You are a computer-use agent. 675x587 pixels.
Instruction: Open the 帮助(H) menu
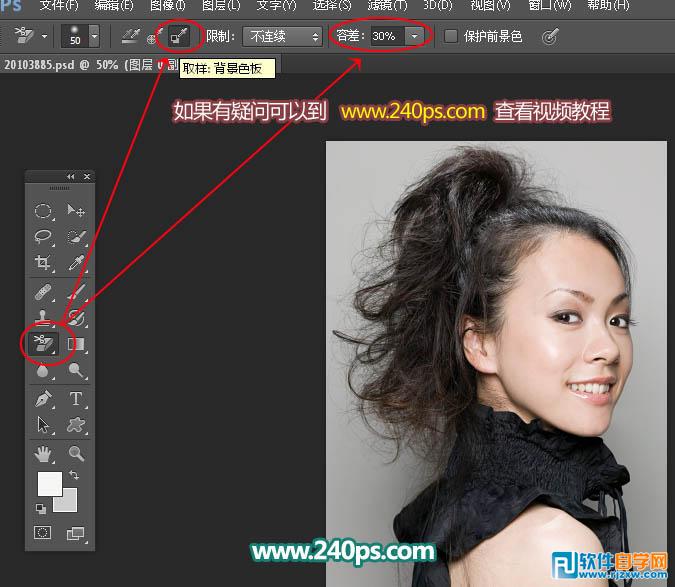click(x=608, y=6)
